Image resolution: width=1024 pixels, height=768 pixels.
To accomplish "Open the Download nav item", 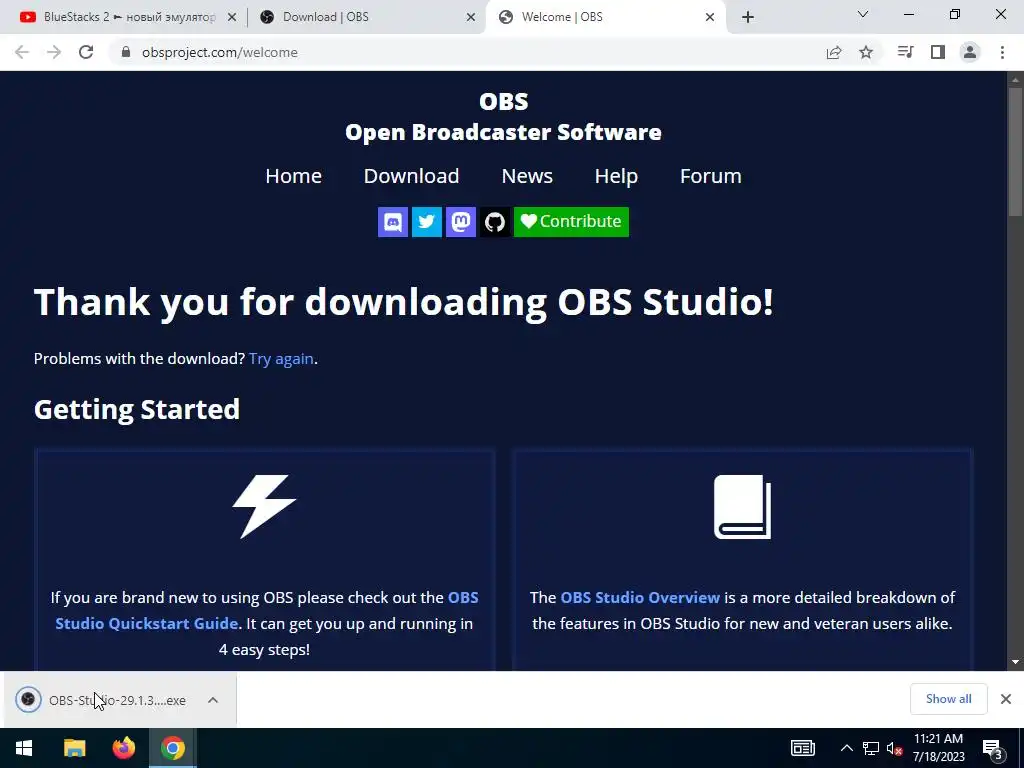I will (x=411, y=176).
